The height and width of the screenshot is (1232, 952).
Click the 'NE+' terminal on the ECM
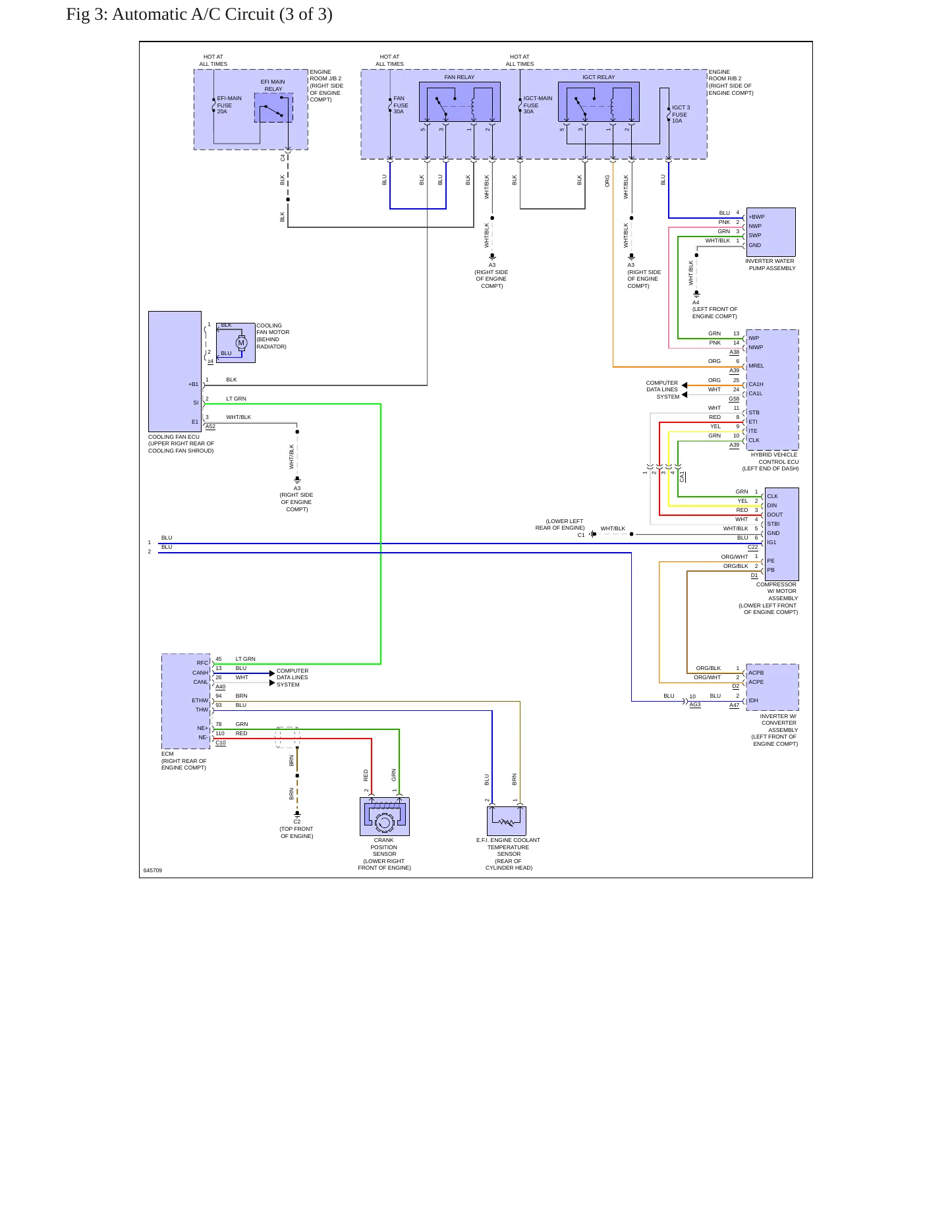coord(202,728)
